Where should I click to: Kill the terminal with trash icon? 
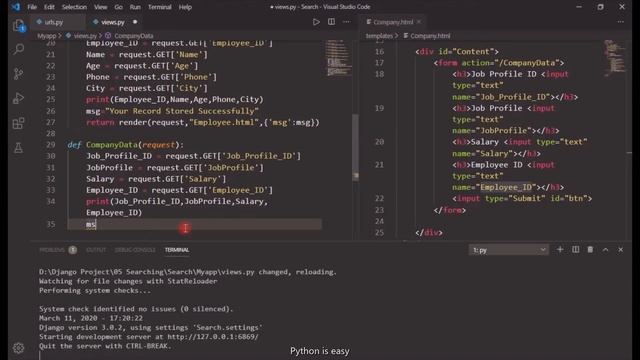(x=590, y=249)
